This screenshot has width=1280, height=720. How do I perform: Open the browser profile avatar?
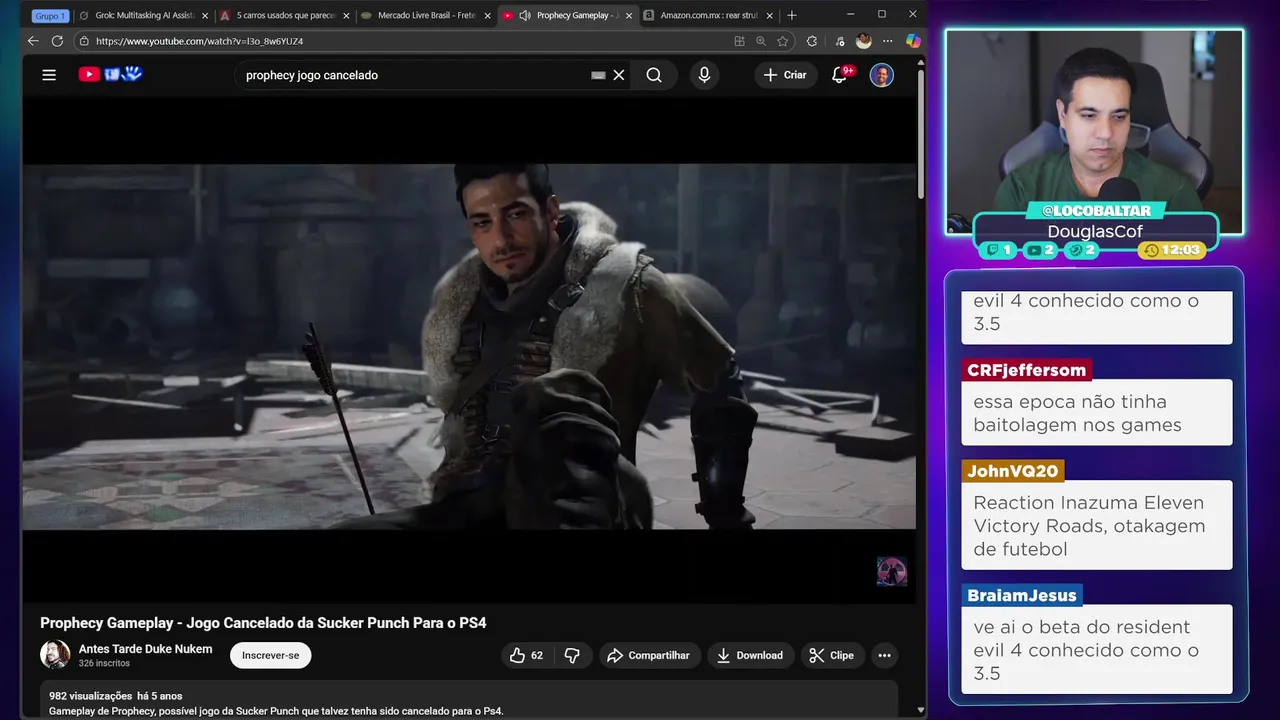864,41
